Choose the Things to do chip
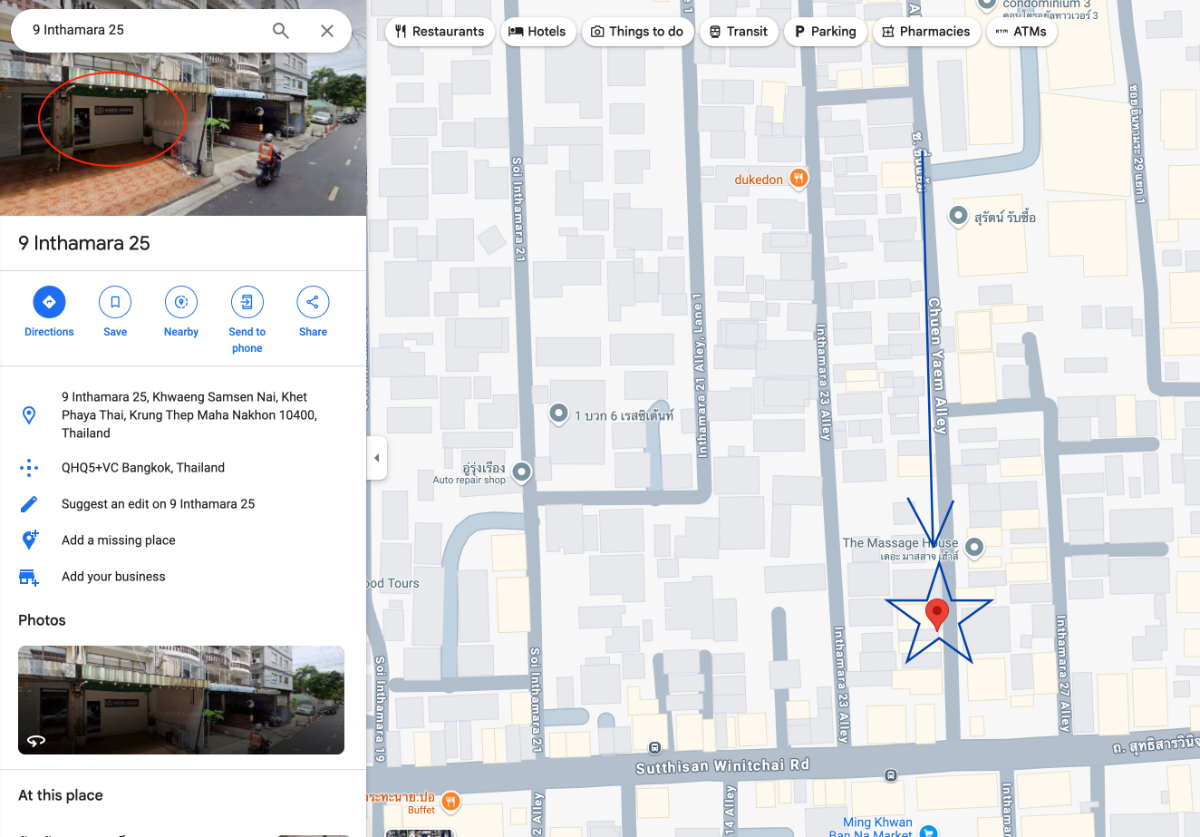 (637, 31)
